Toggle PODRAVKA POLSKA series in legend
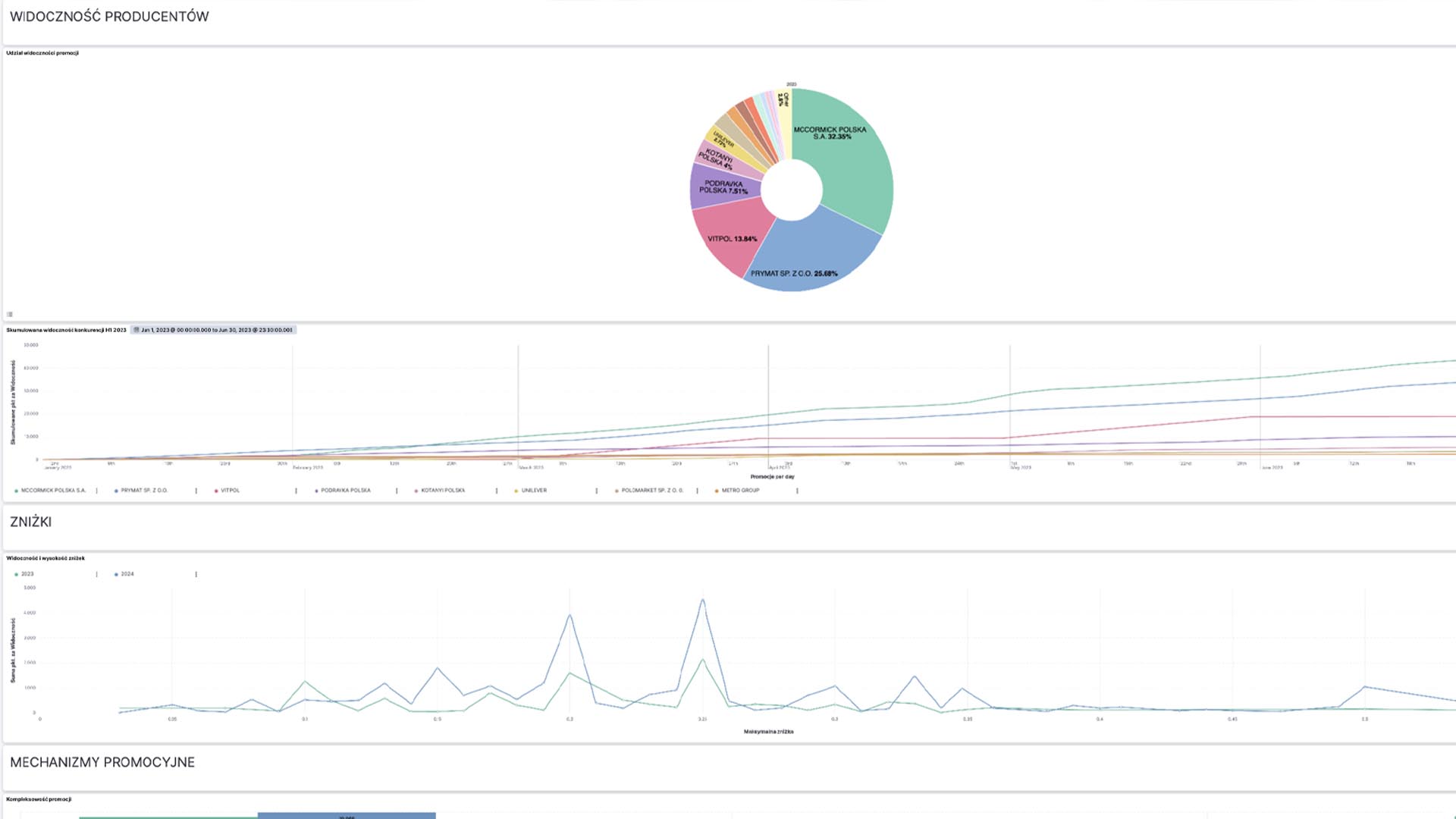This screenshot has height=819, width=1456. point(345,491)
